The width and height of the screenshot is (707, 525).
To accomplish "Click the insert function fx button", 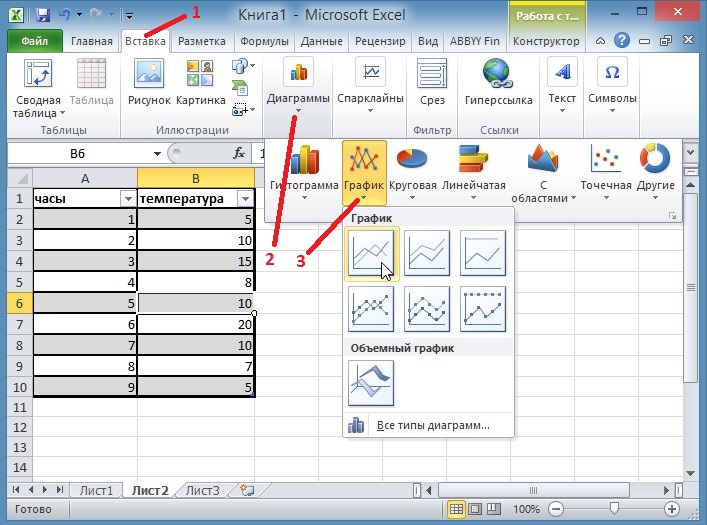I will [239, 153].
